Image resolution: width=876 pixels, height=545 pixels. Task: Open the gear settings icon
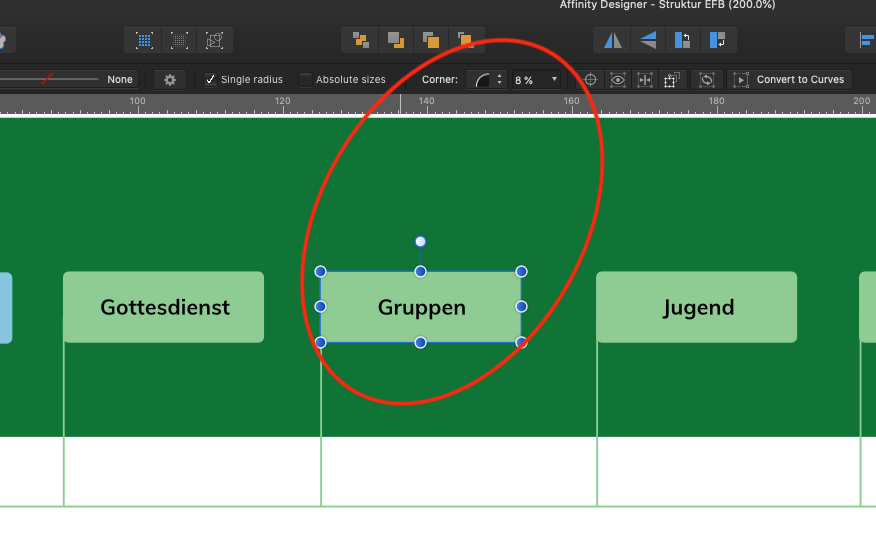coord(170,80)
